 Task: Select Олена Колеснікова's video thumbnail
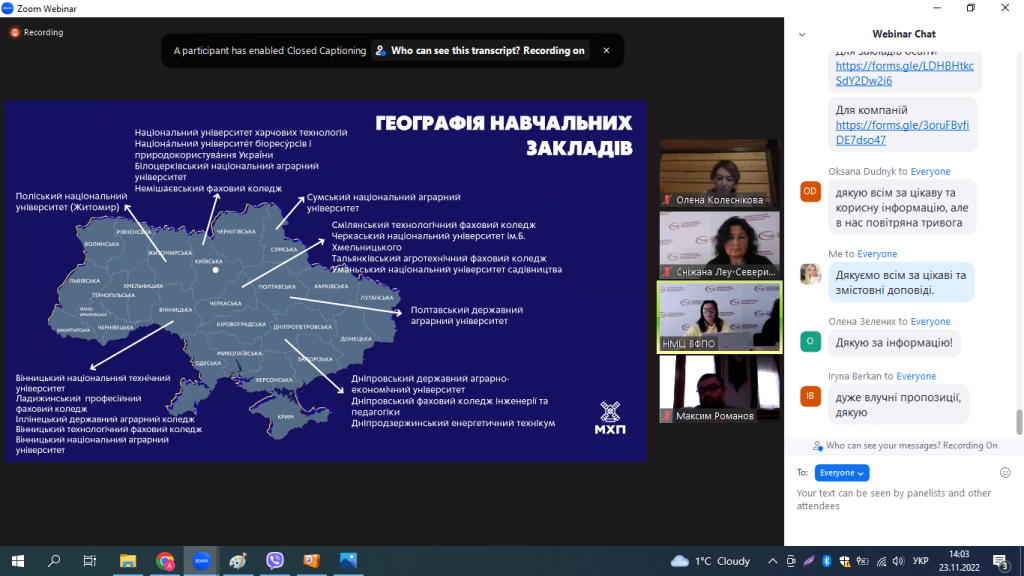[719, 173]
